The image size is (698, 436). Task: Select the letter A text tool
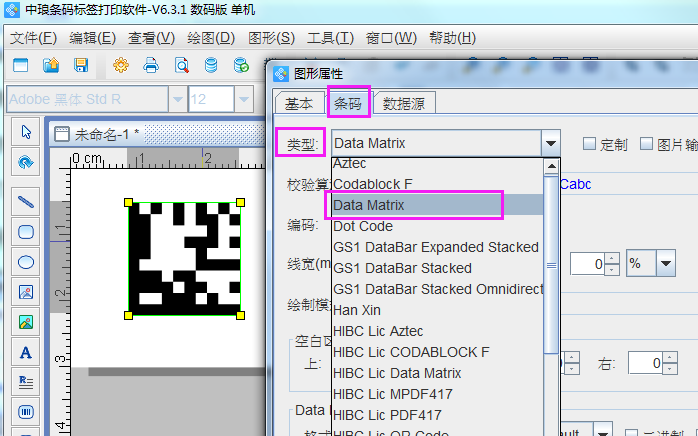point(26,352)
